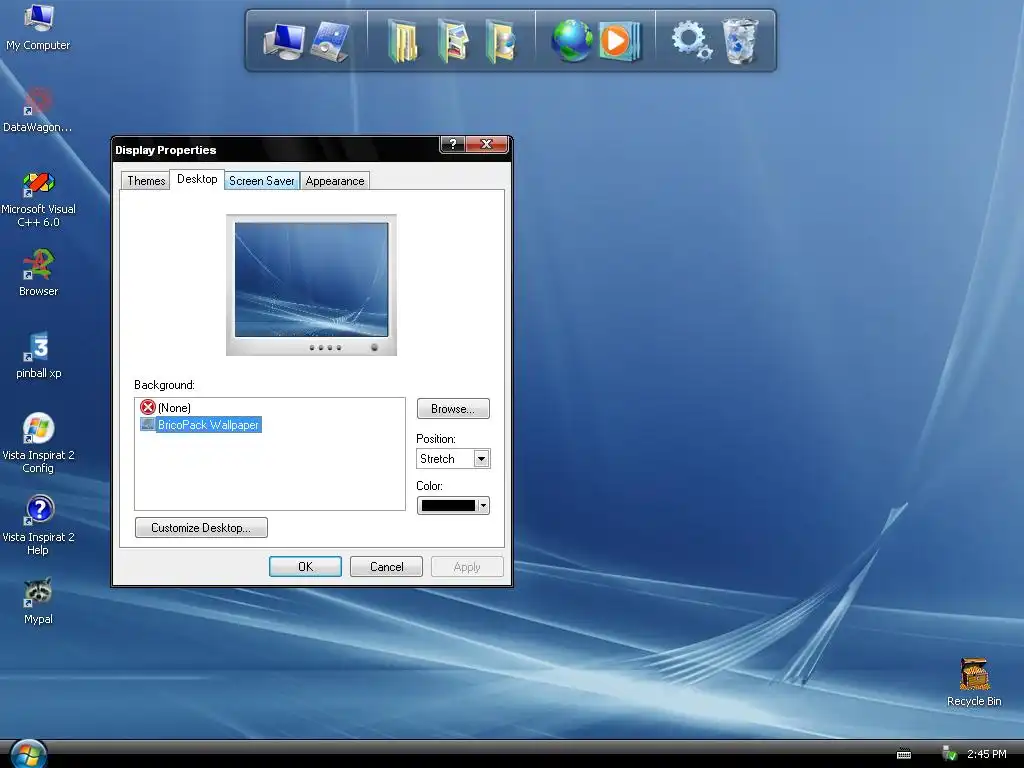Open the music folder icon in the dock

[x=501, y=42]
